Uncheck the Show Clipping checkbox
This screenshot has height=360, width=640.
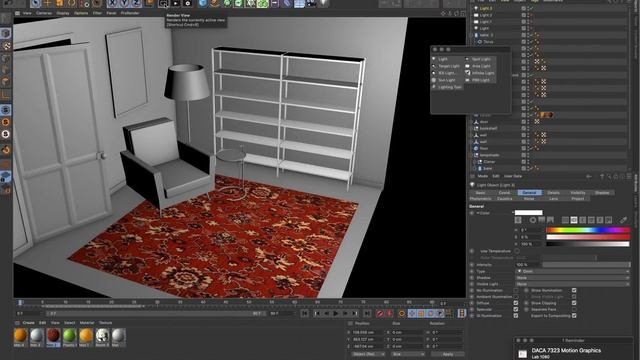574,303
